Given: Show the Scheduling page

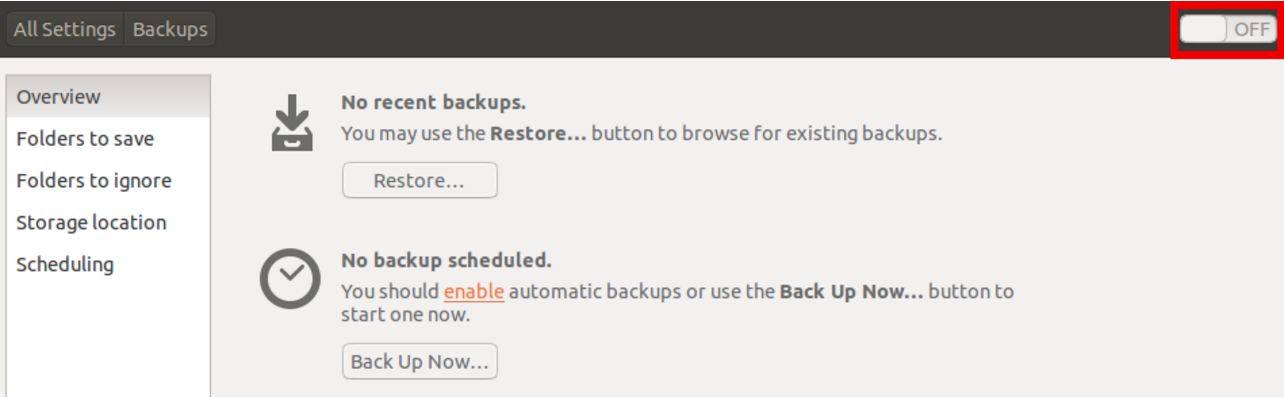Looking at the screenshot, I should [x=108, y=265].
